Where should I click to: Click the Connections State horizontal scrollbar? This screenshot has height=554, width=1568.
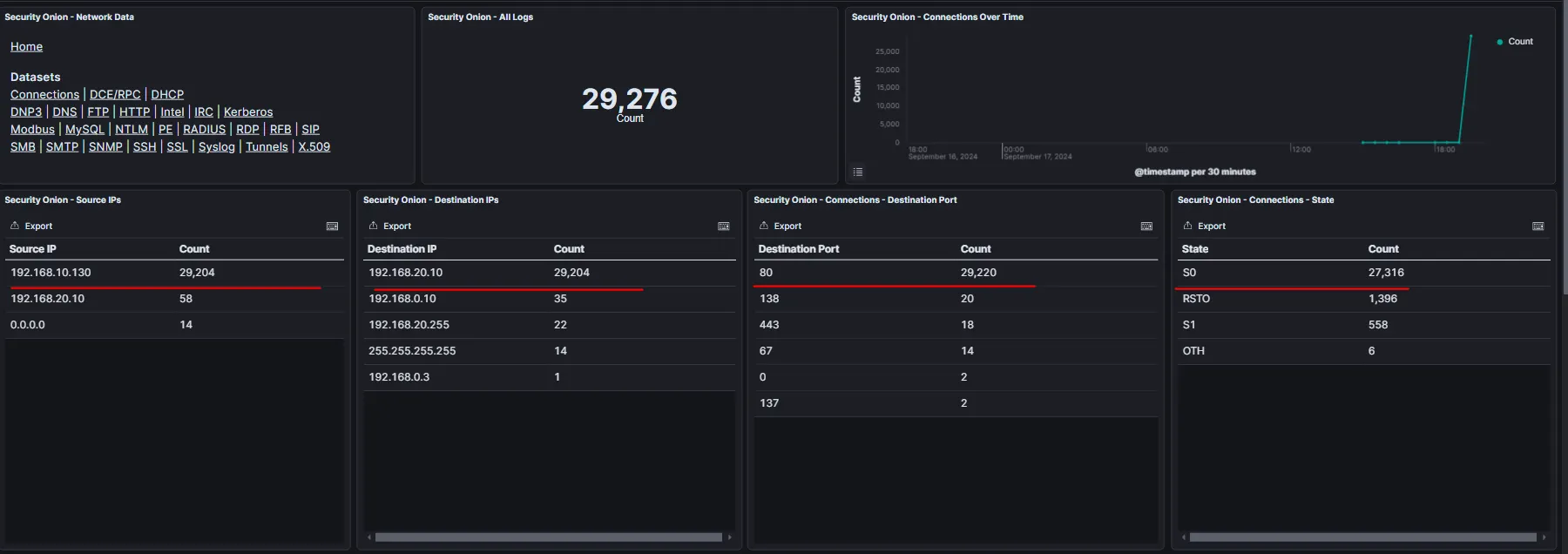(x=1363, y=537)
